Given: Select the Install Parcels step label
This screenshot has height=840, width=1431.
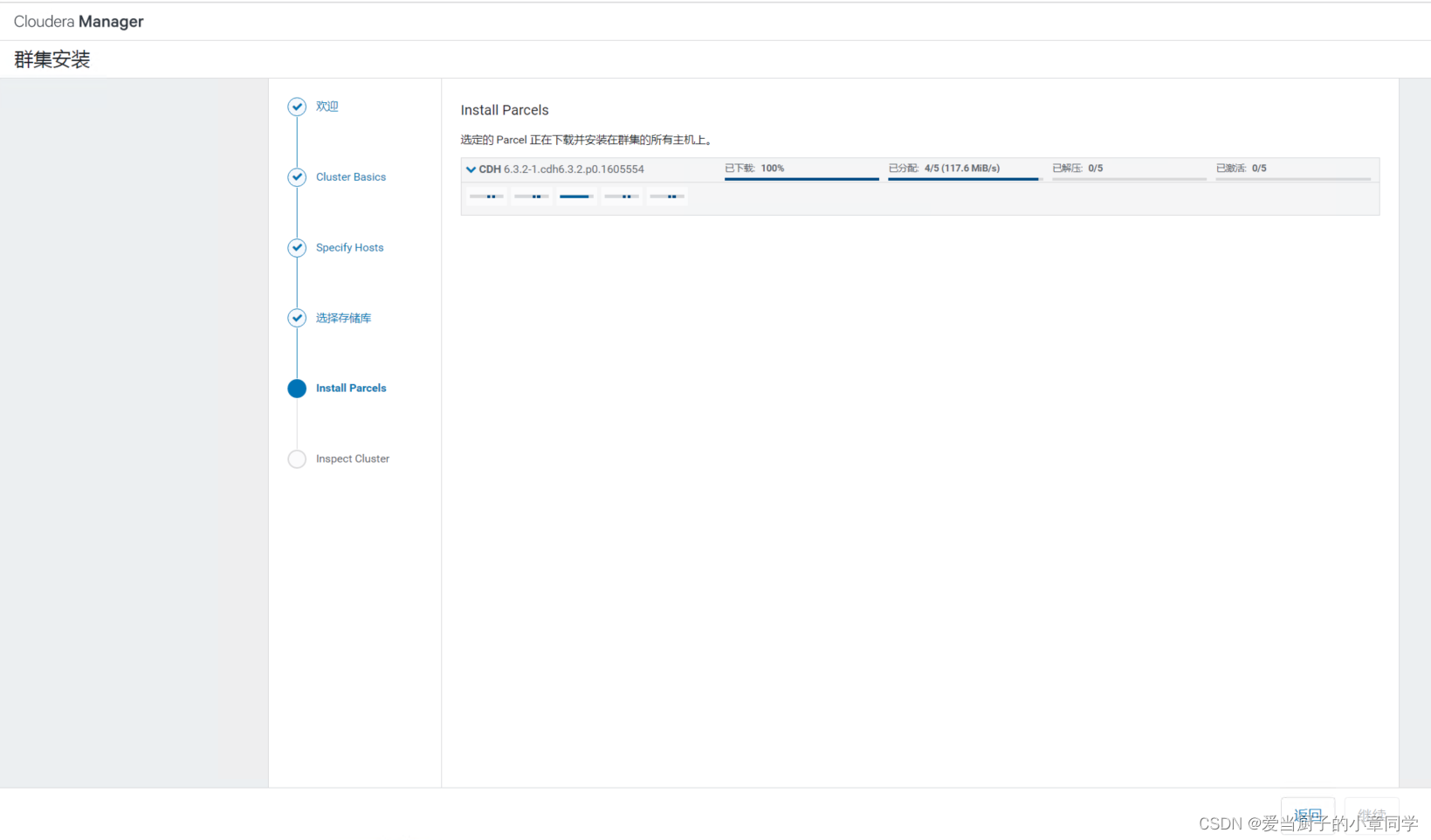Looking at the screenshot, I should pos(351,389).
